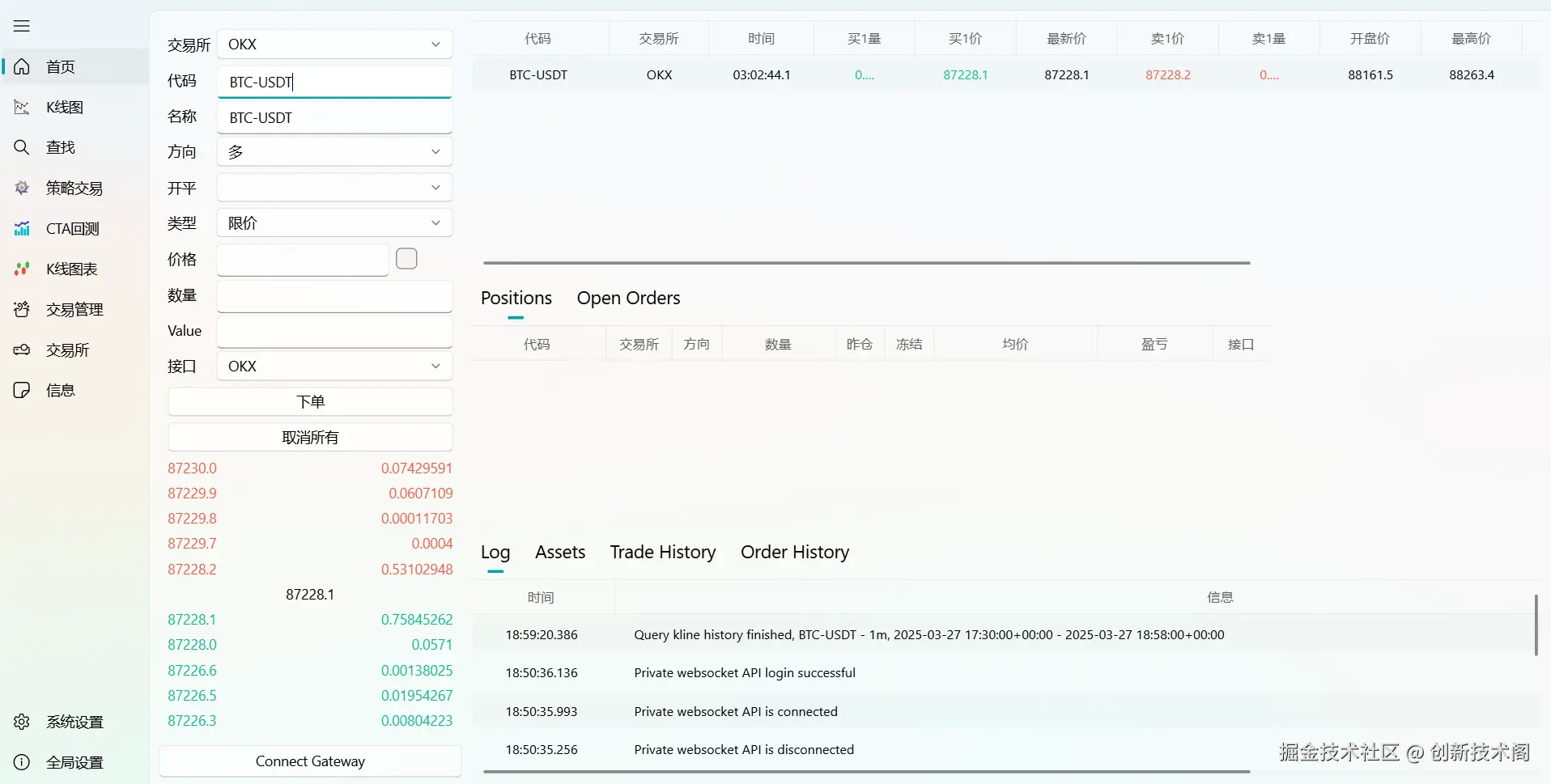
Task: Open the hamburger menu icon
Action: pyautogui.click(x=22, y=26)
